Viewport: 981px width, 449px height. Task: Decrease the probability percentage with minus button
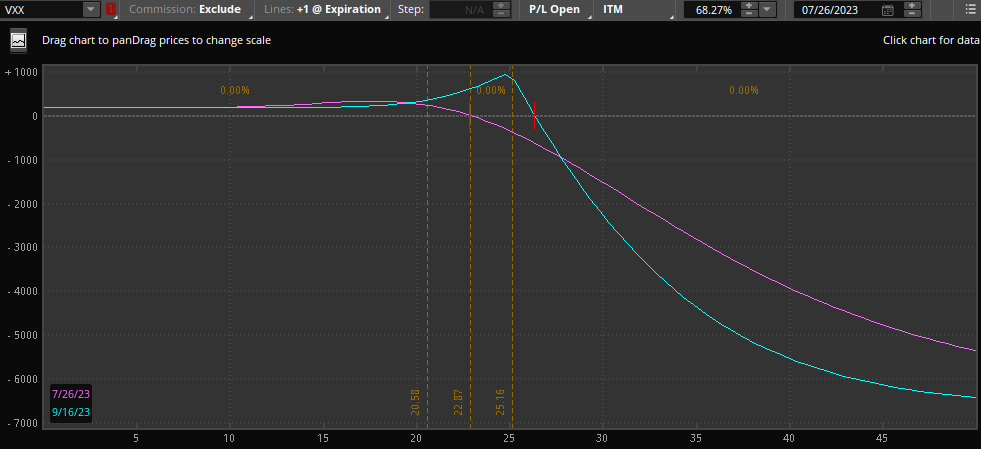click(747, 14)
